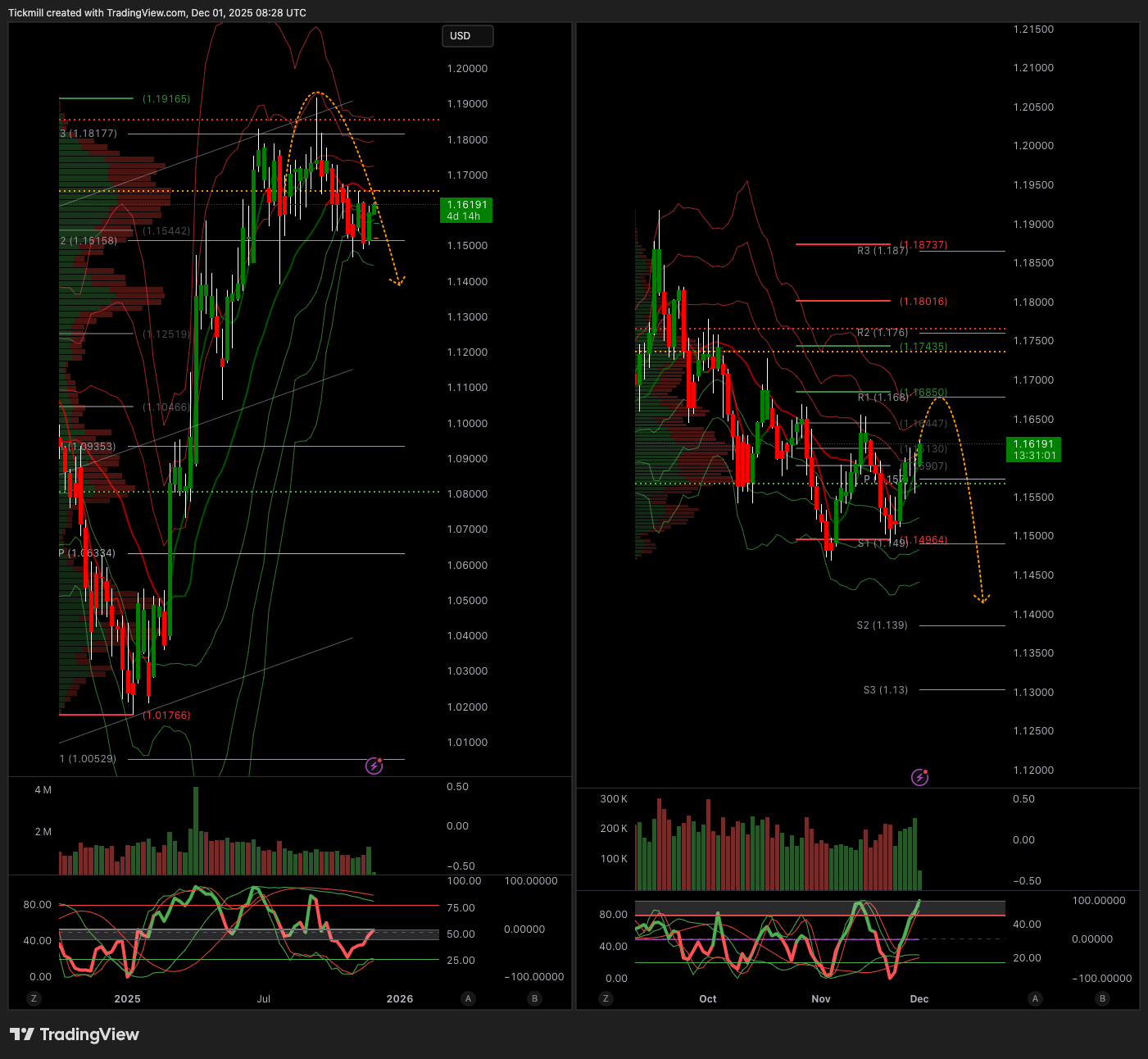The image size is (1148, 1059).
Task: Click the Z scale icon under left chart
Action: point(34,998)
